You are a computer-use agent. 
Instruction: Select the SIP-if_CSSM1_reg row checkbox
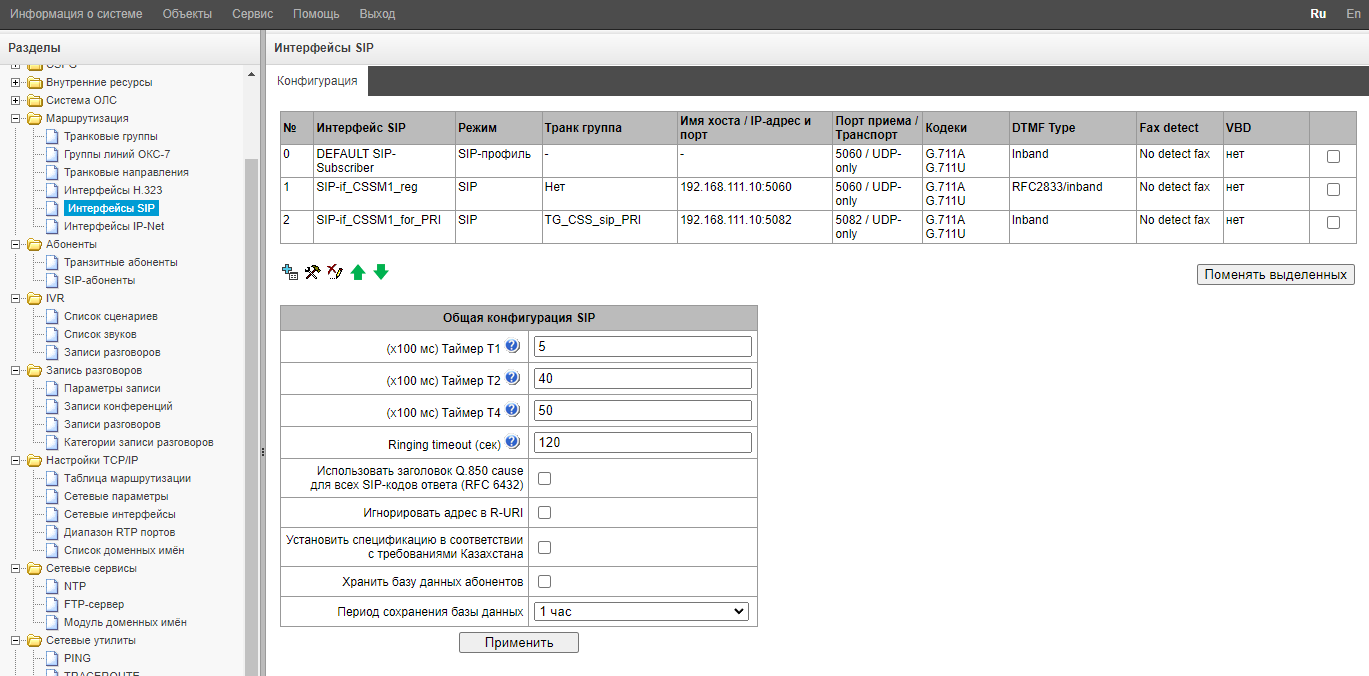click(x=1333, y=190)
